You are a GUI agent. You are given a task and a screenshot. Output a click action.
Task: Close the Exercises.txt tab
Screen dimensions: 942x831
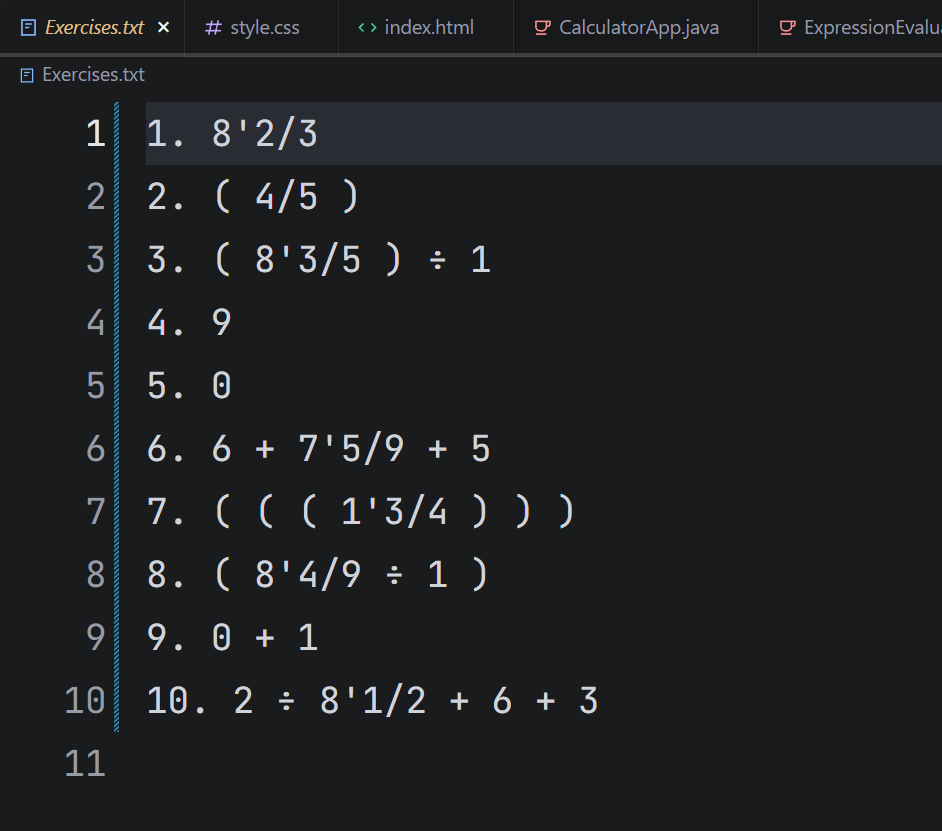coord(163,28)
